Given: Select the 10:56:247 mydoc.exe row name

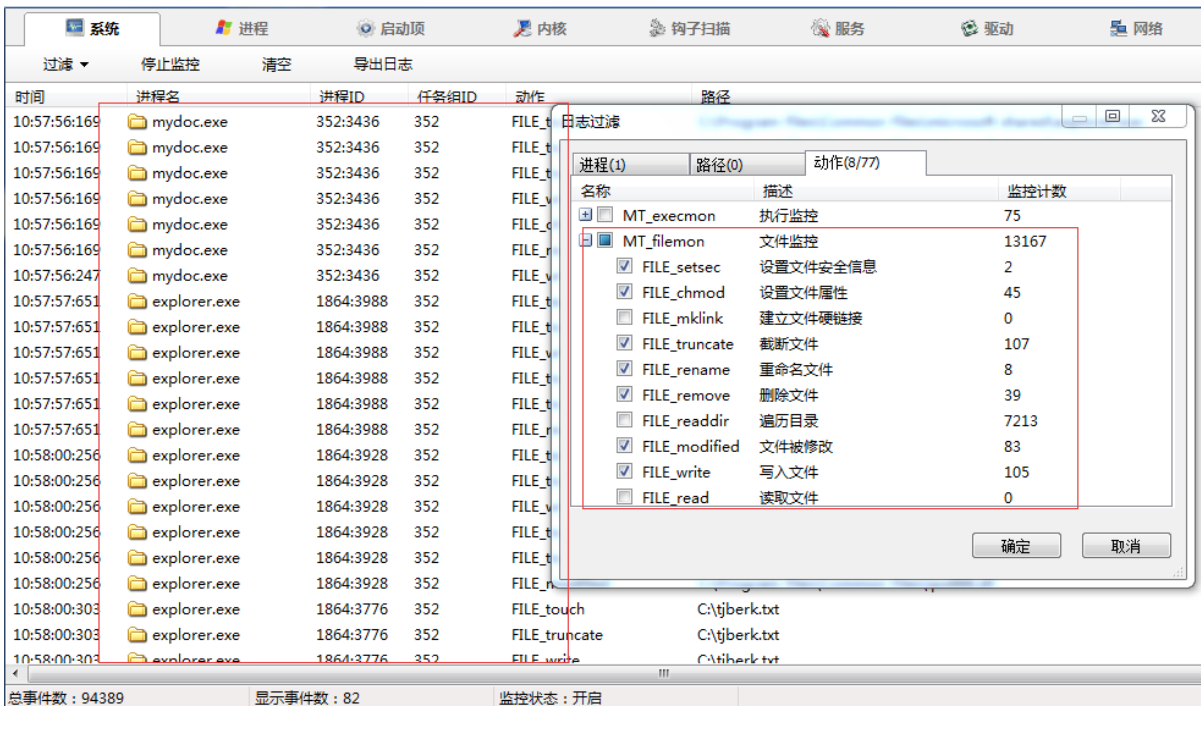Looking at the screenshot, I should tap(190, 276).
